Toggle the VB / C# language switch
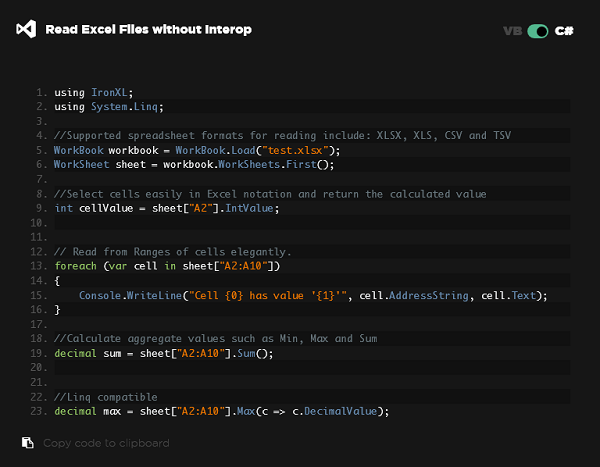Viewport: 600px width, 467px height. pos(539,31)
